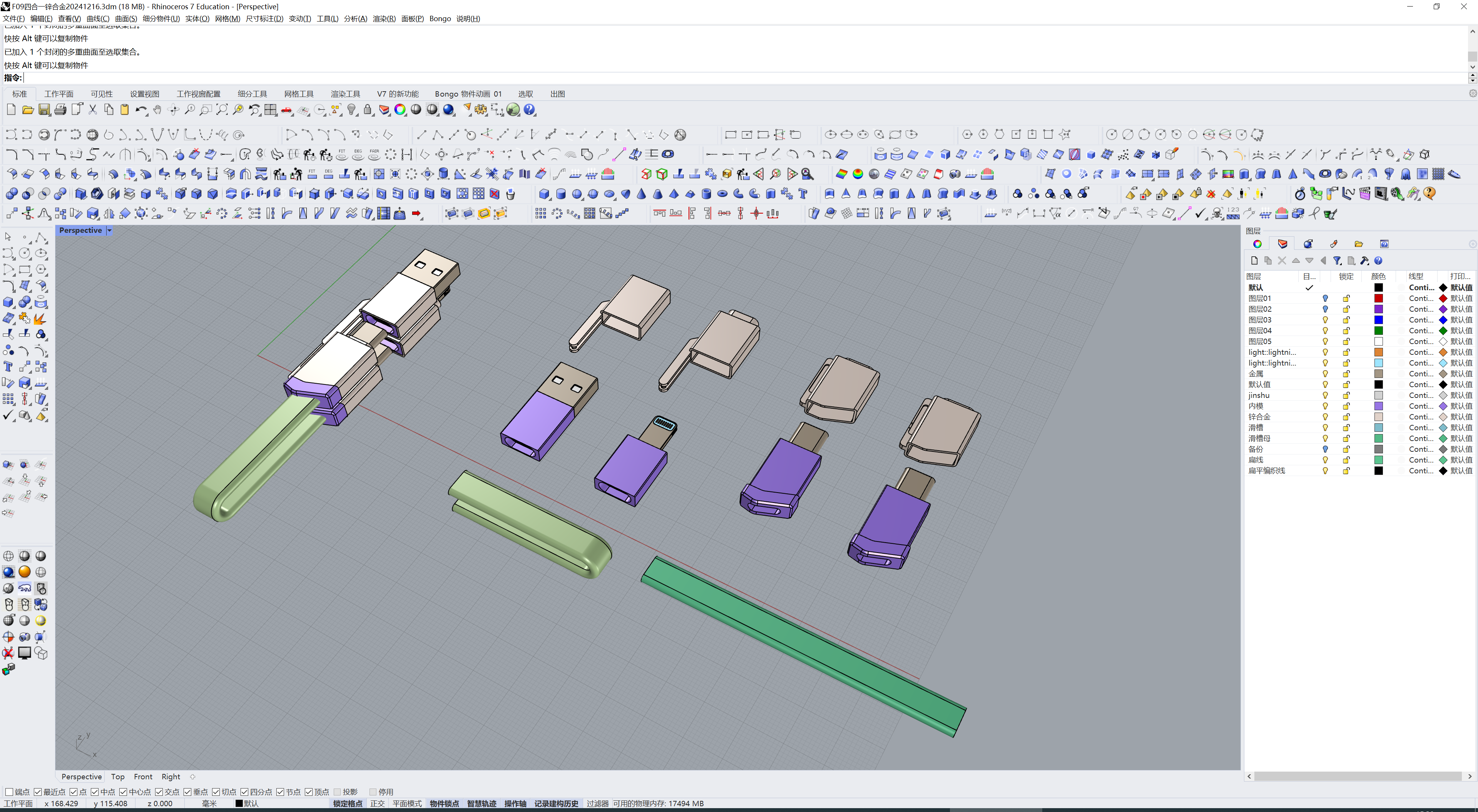Switch to the Top viewport tab
1478x812 pixels.
point(118,777)
